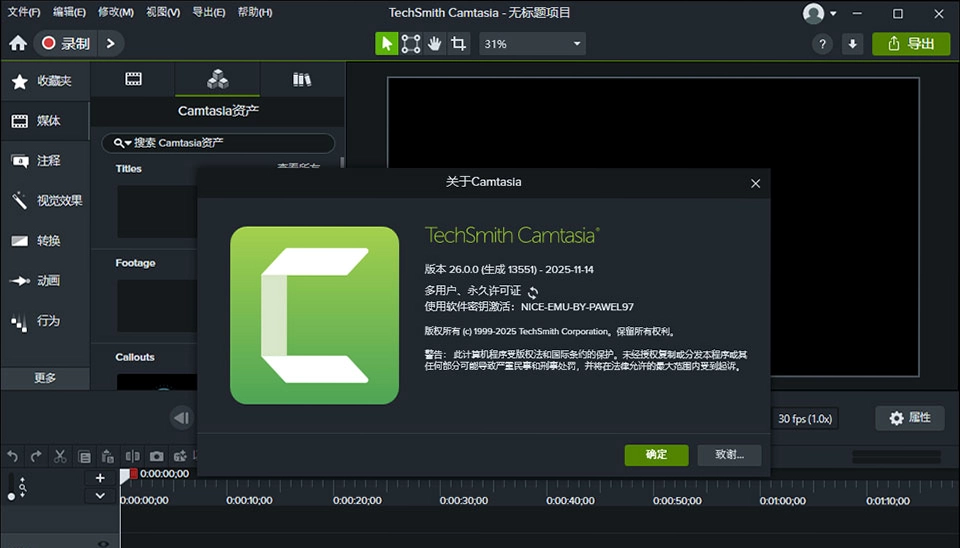Select the Callouts category heading
The width and height of the screenshot is (960, 548).
[135, 357]
